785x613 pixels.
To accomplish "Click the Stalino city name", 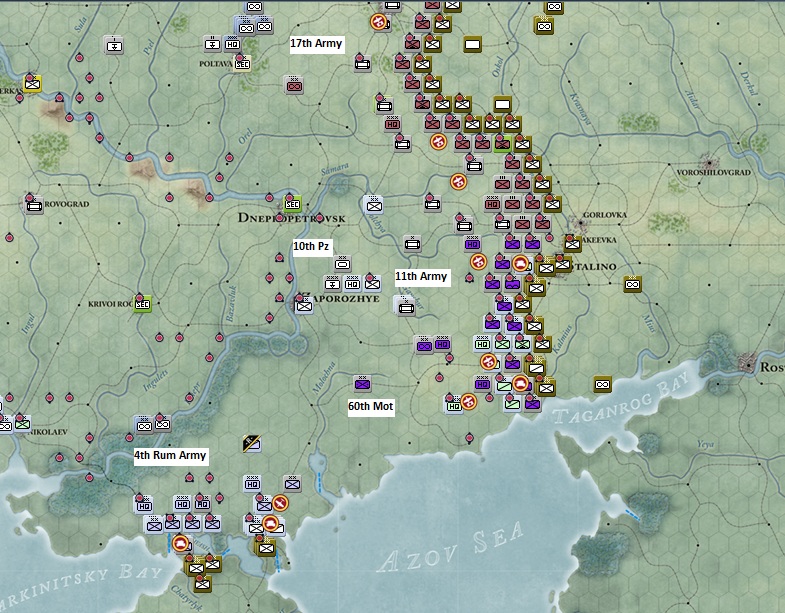I will (595, 266).
